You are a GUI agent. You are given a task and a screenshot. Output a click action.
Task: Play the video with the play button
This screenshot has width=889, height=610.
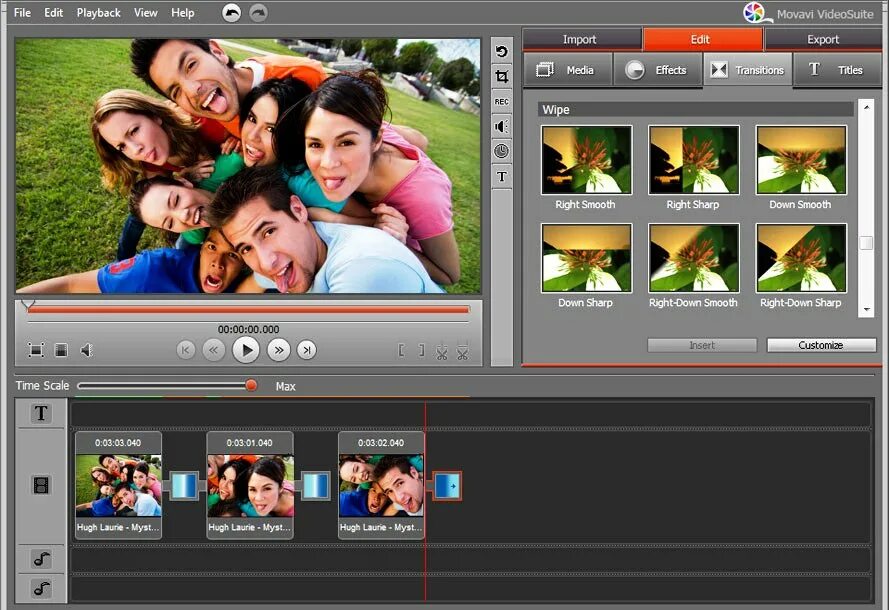coord(246,350)
